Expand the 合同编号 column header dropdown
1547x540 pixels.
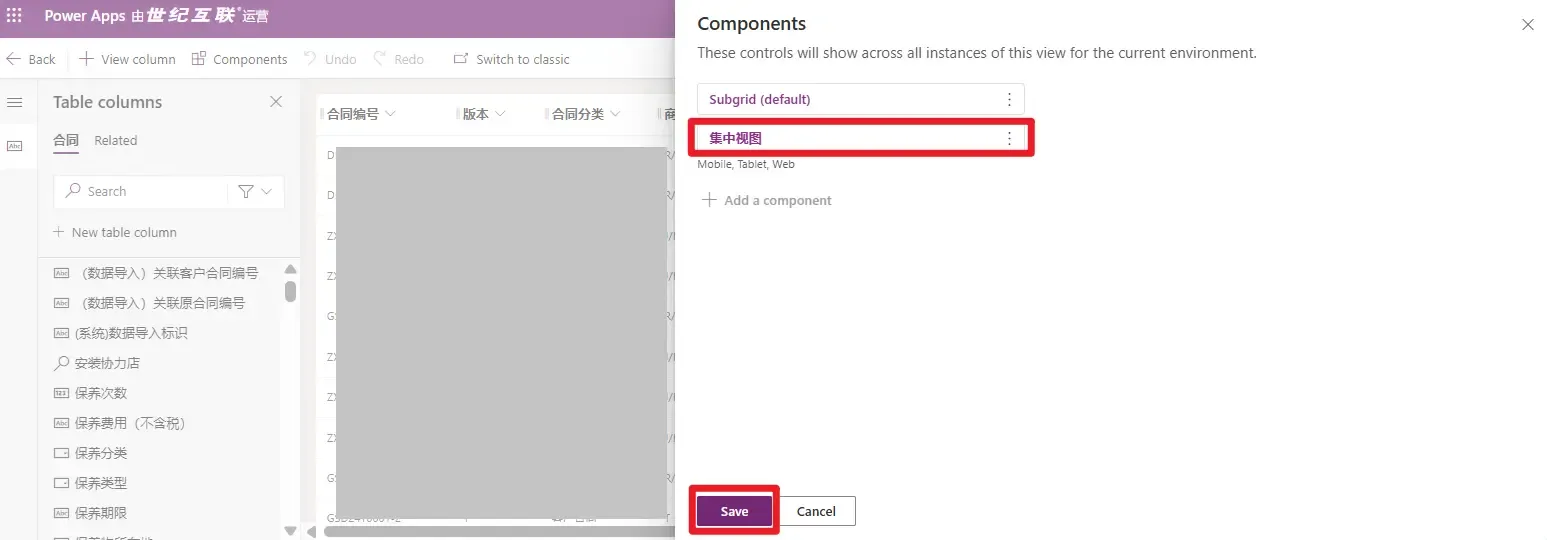click(390, 114)
